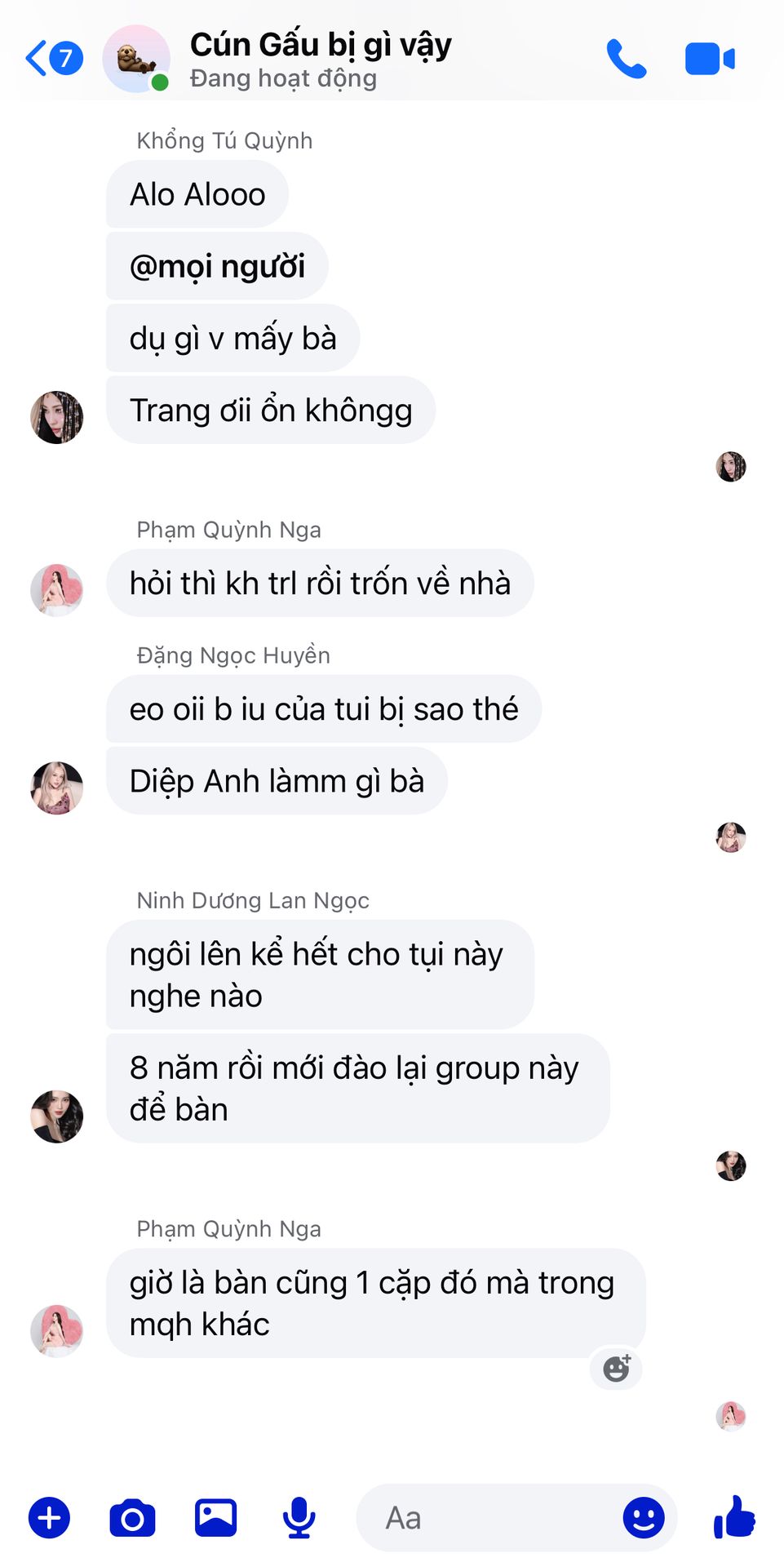
Task: Add reaction to the last message
Action: click(616, 1368)
